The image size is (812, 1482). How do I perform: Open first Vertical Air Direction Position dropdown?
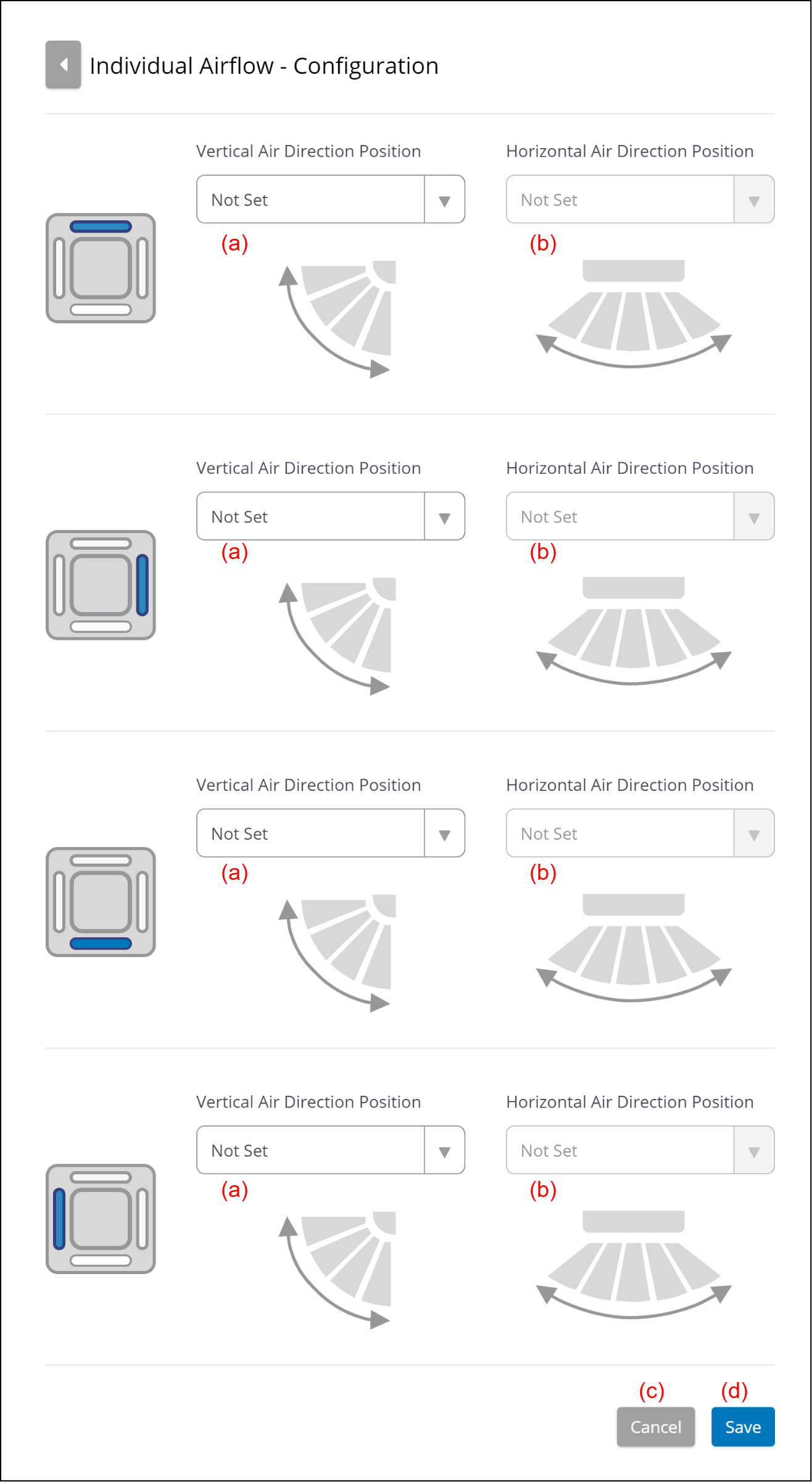pos(331,199)
